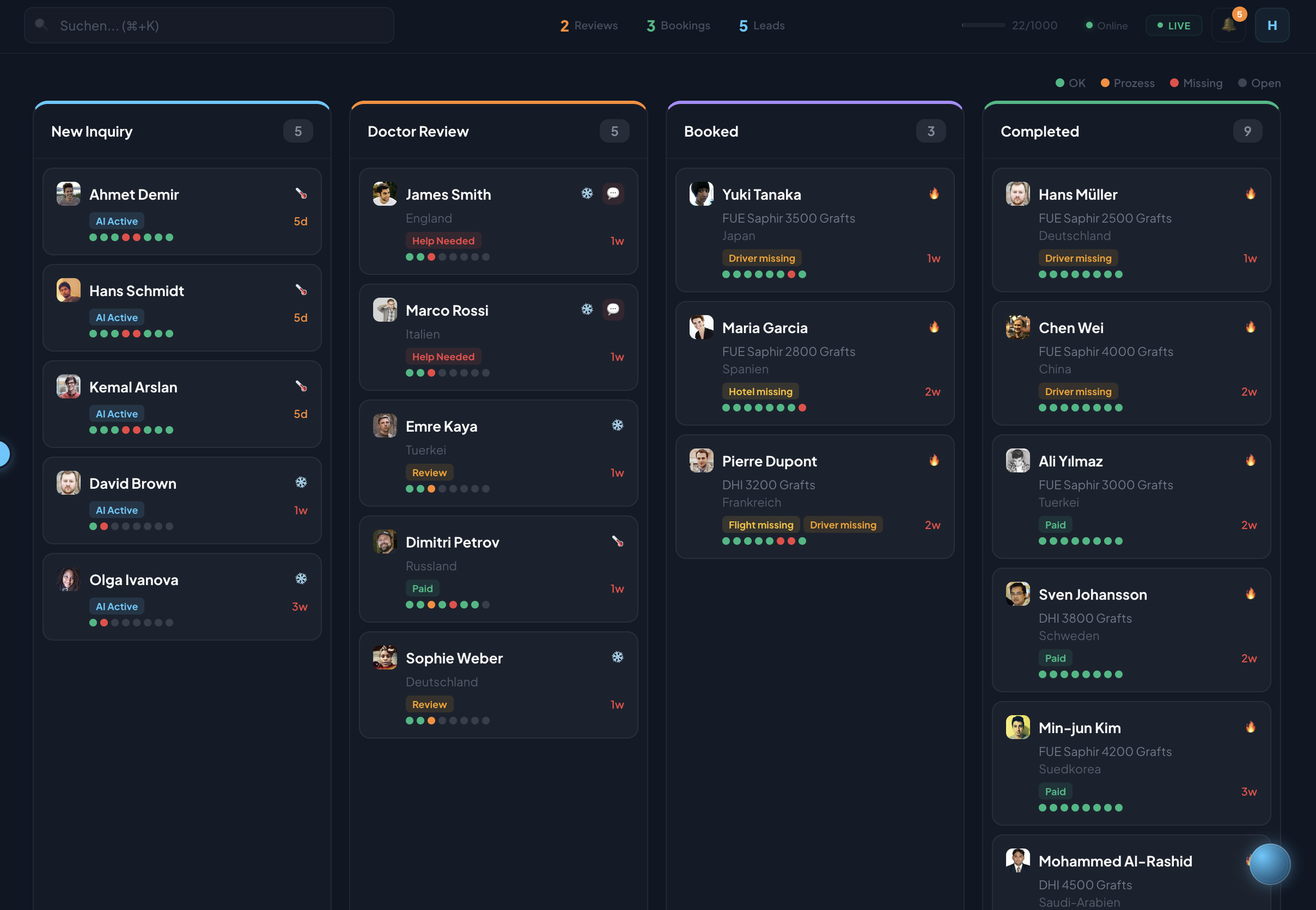Open the H user profile menu
The width and height of the screenshot is (1316, 910).
(x=1272, y=26)
